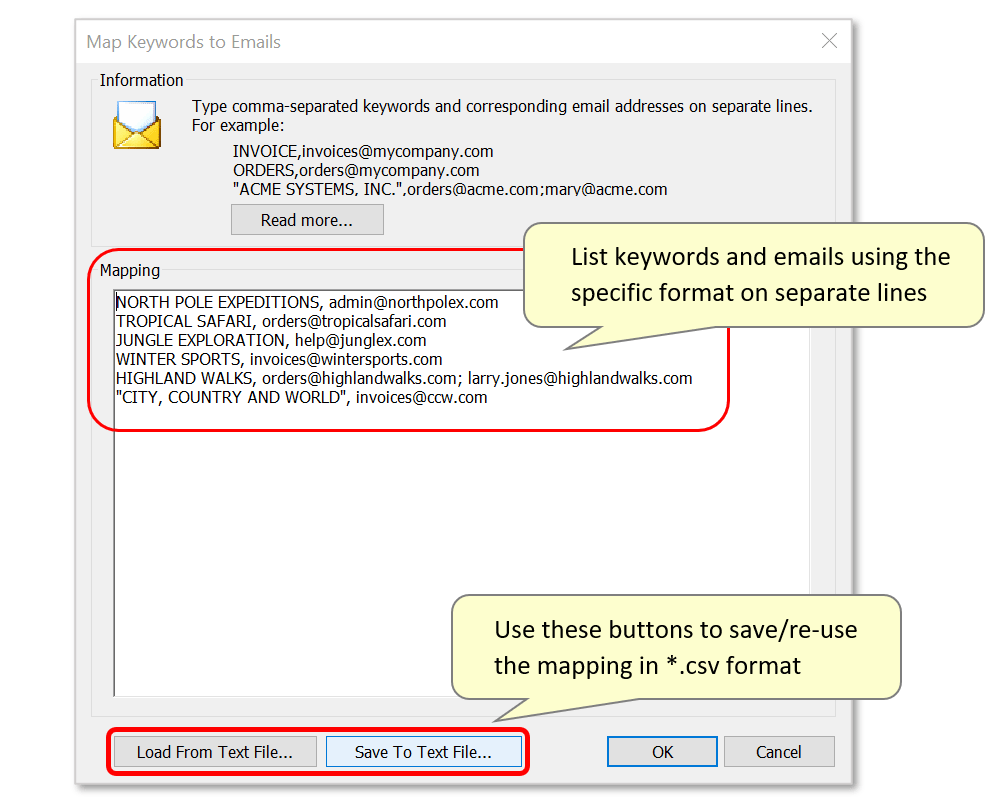1000x808 pixels.
Task: Click the HIGHLAND WALKS mapping line
Action: 404,379
